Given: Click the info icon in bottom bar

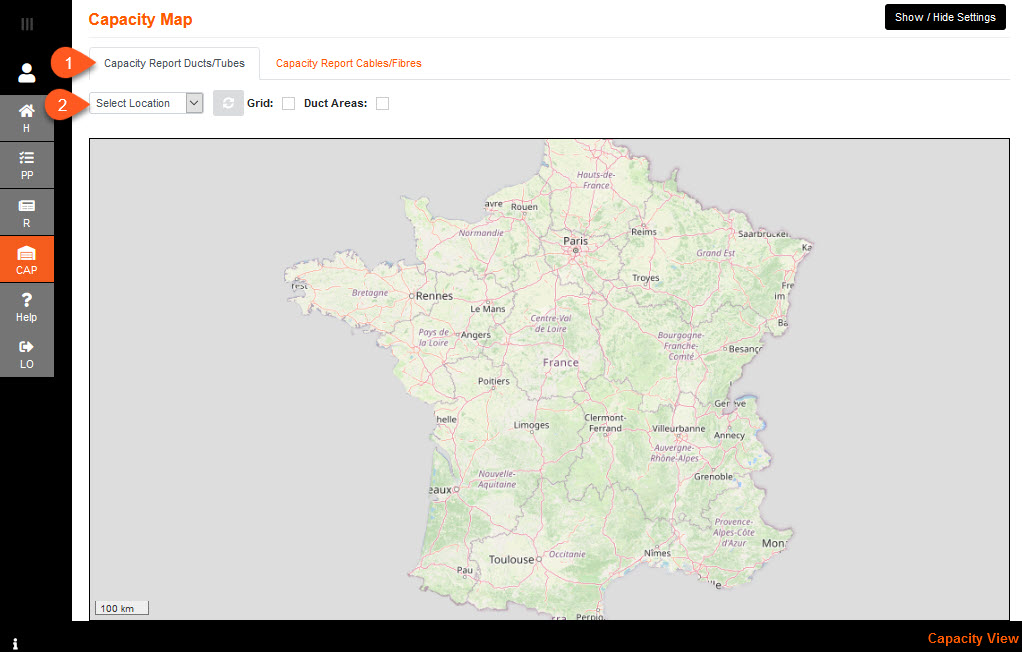Looking at the screenshot, I should pyautogui.click(x=16, y=643).
